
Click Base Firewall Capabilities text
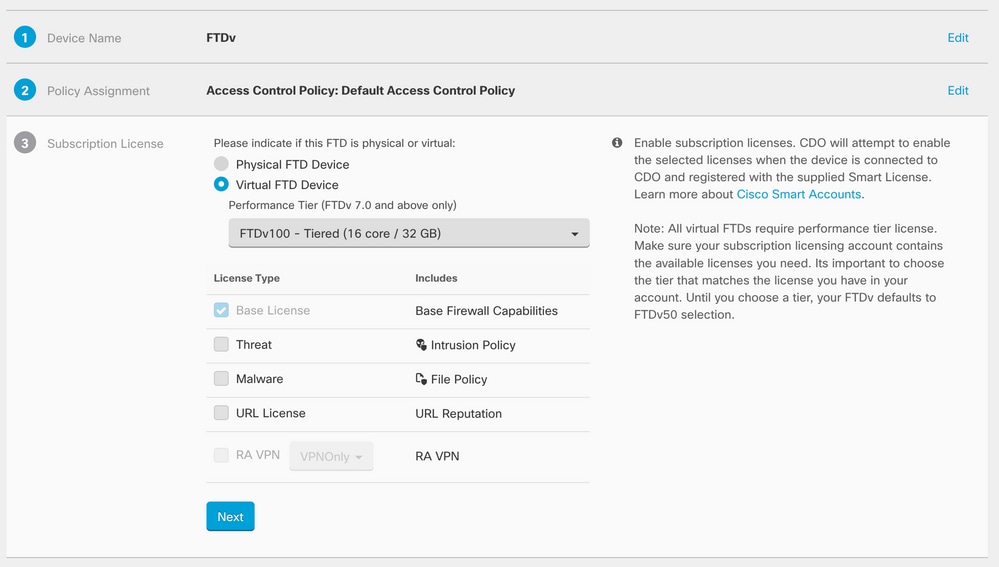(x=486, y=311)
